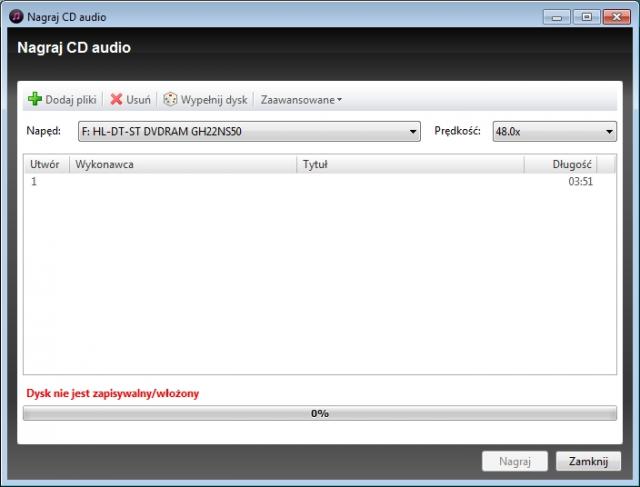
Task: Click the 03:51 track duration cell
Action: coord(580,182)
